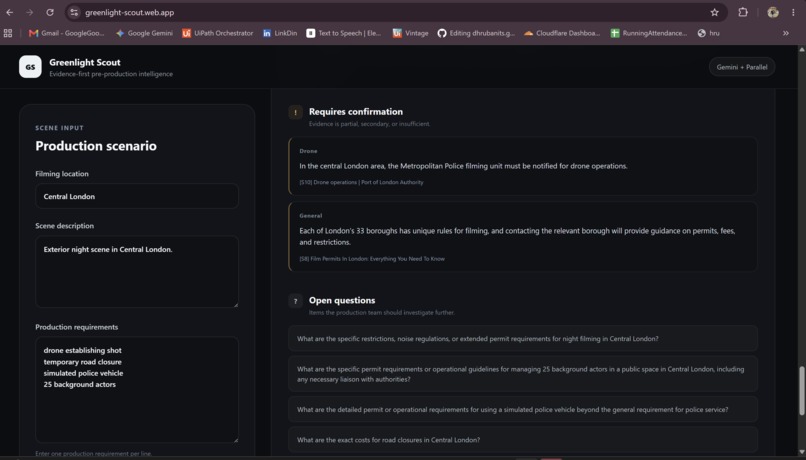
Task: Open the browser extensions puzzle icon
Action: [x=743, y=12]
